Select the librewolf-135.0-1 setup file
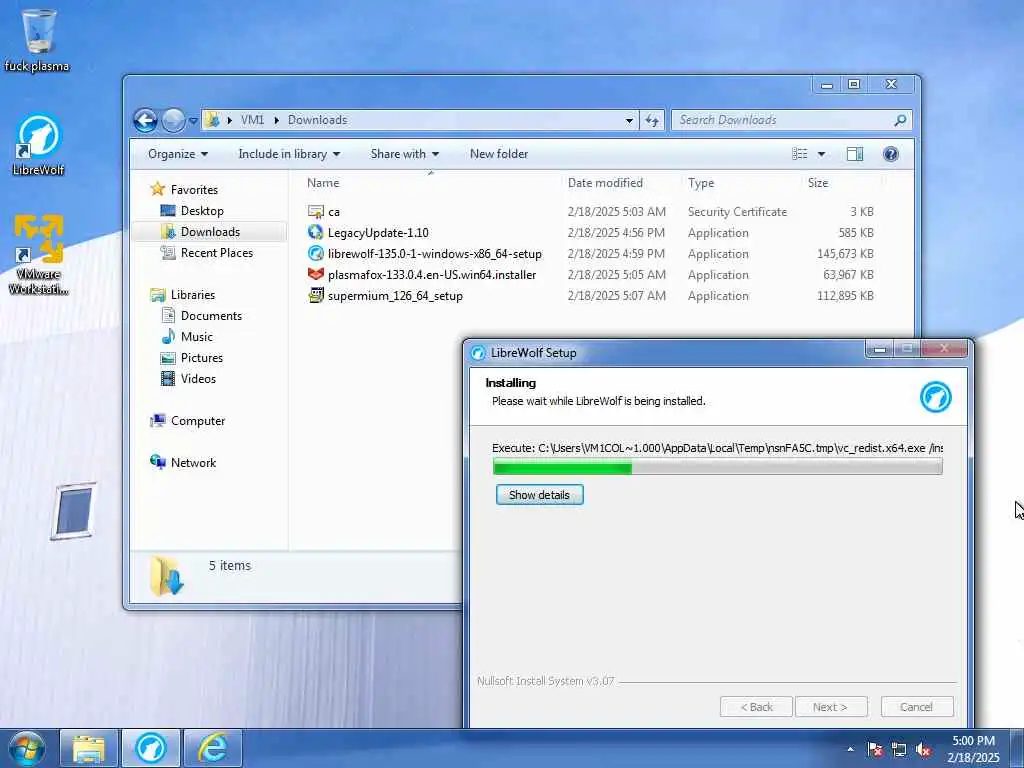1024x768 pixels. 590,253
